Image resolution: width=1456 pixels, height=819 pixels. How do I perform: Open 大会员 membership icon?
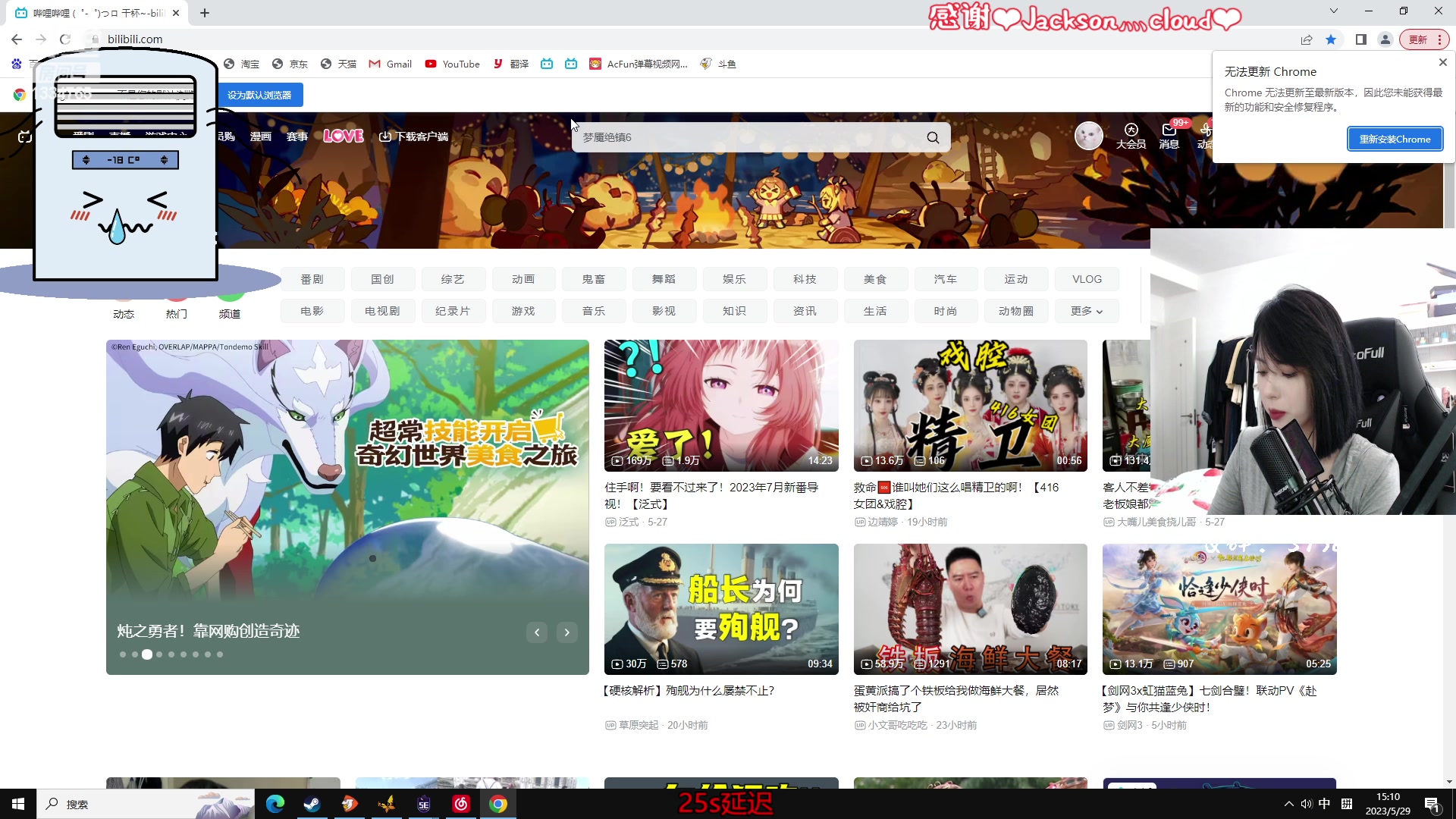click(x=1131, y=136)
